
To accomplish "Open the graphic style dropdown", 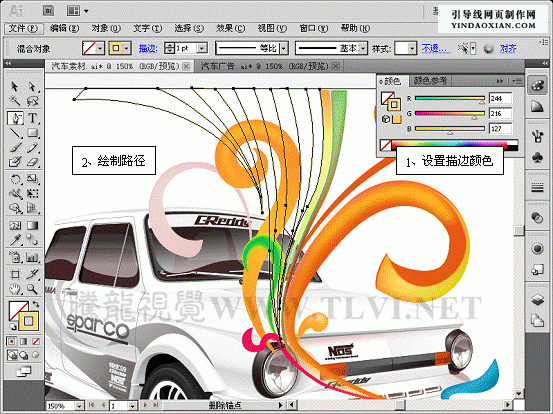I will coord(412,48).
